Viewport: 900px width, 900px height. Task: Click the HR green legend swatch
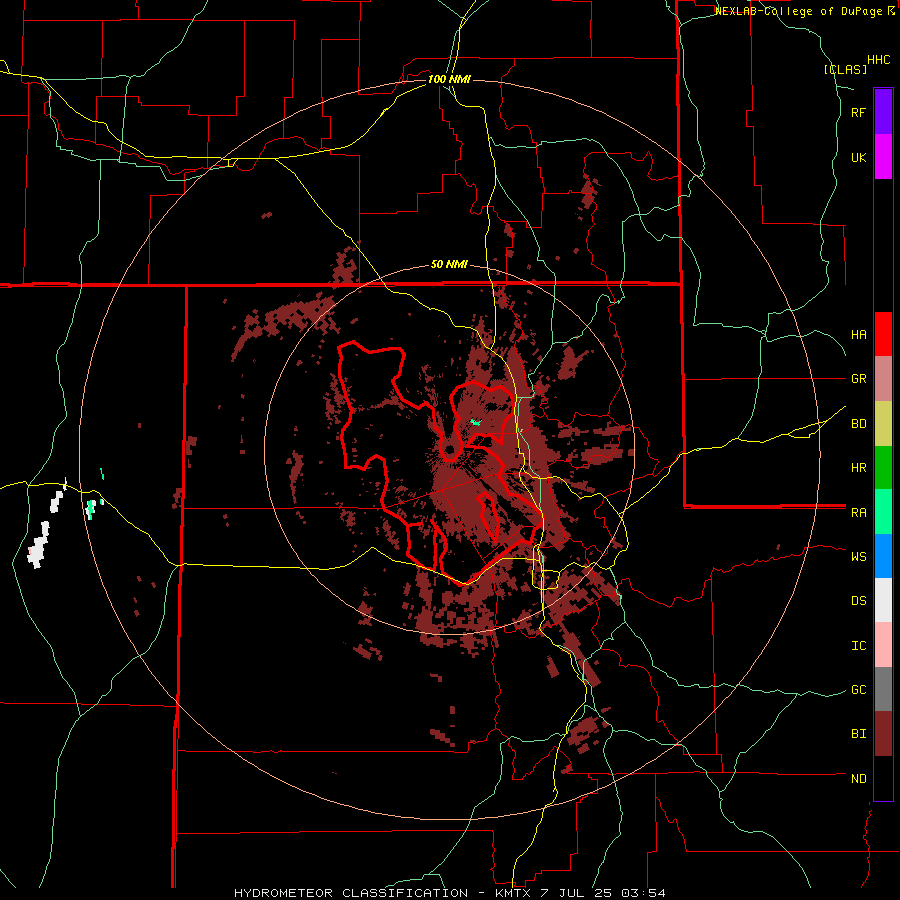[x=883, y=468]
